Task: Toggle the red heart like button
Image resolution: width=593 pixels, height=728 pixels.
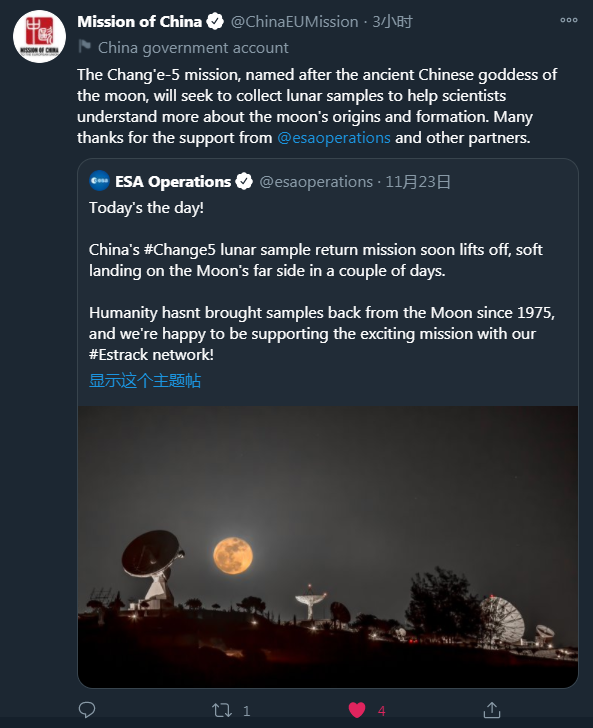Action: point(357,710)
